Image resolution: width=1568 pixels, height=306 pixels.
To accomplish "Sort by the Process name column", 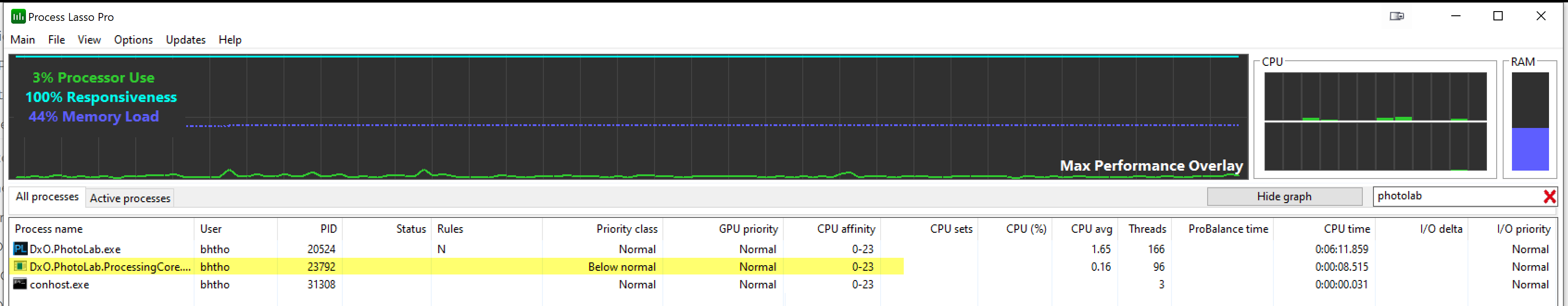I will click(x=49, y=229).
